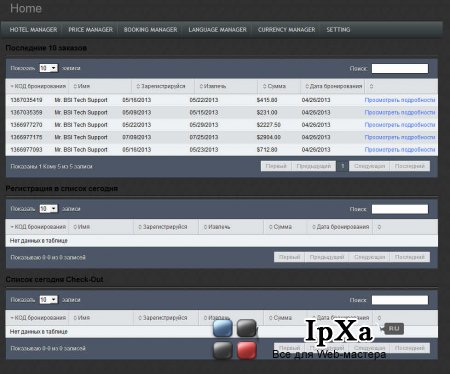The width and height of the screenshot is (450, 374).
Task: View details link for booking 1367035419
Action: click(400, 100)
